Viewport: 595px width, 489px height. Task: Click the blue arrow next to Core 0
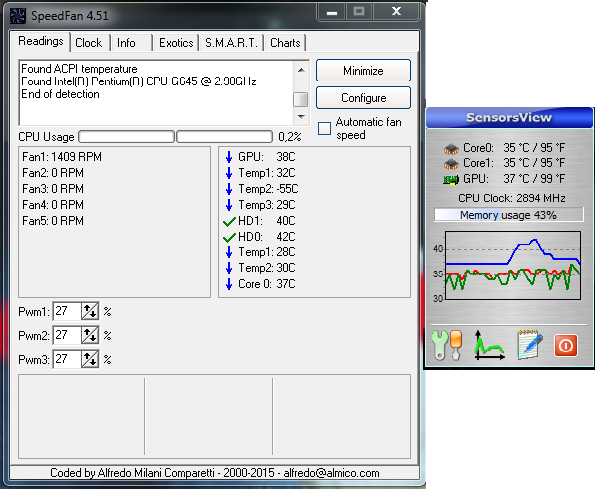pos(229,284)
